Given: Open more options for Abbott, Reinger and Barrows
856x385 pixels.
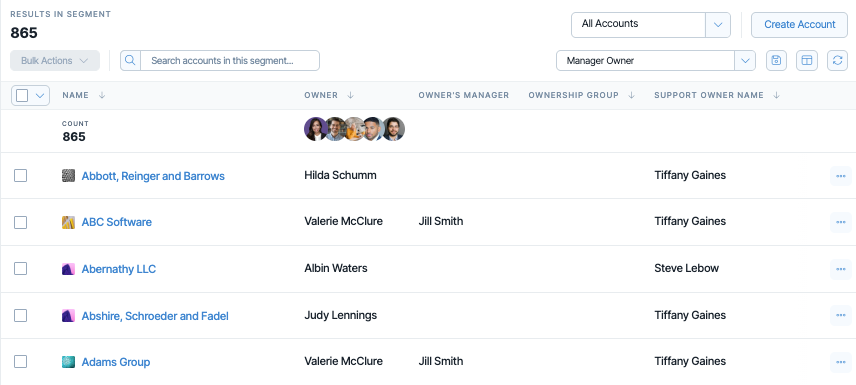Looking at the screenshot, I should click(841, 176).
